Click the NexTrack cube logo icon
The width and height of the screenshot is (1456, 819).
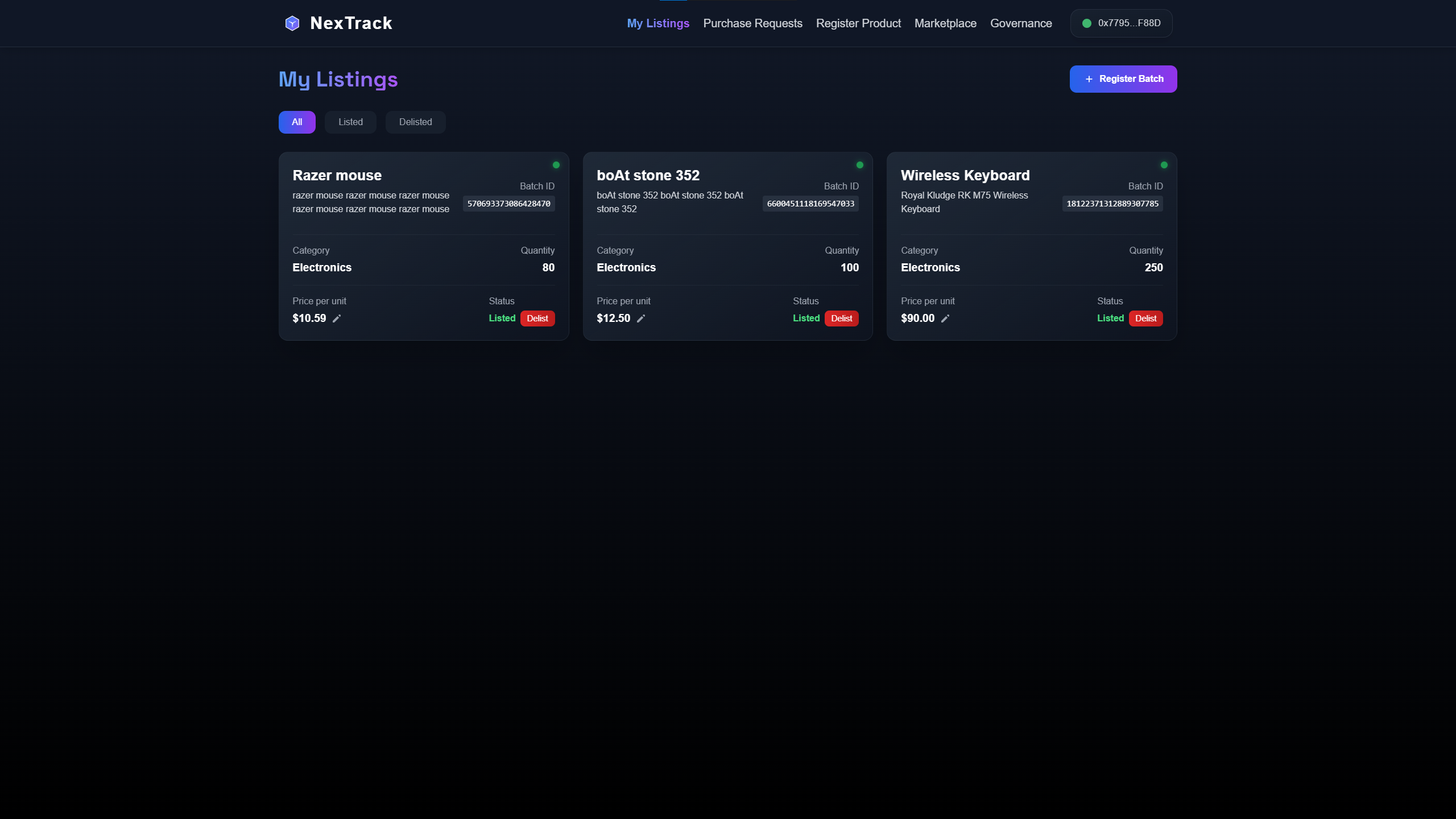coord(292,23)
